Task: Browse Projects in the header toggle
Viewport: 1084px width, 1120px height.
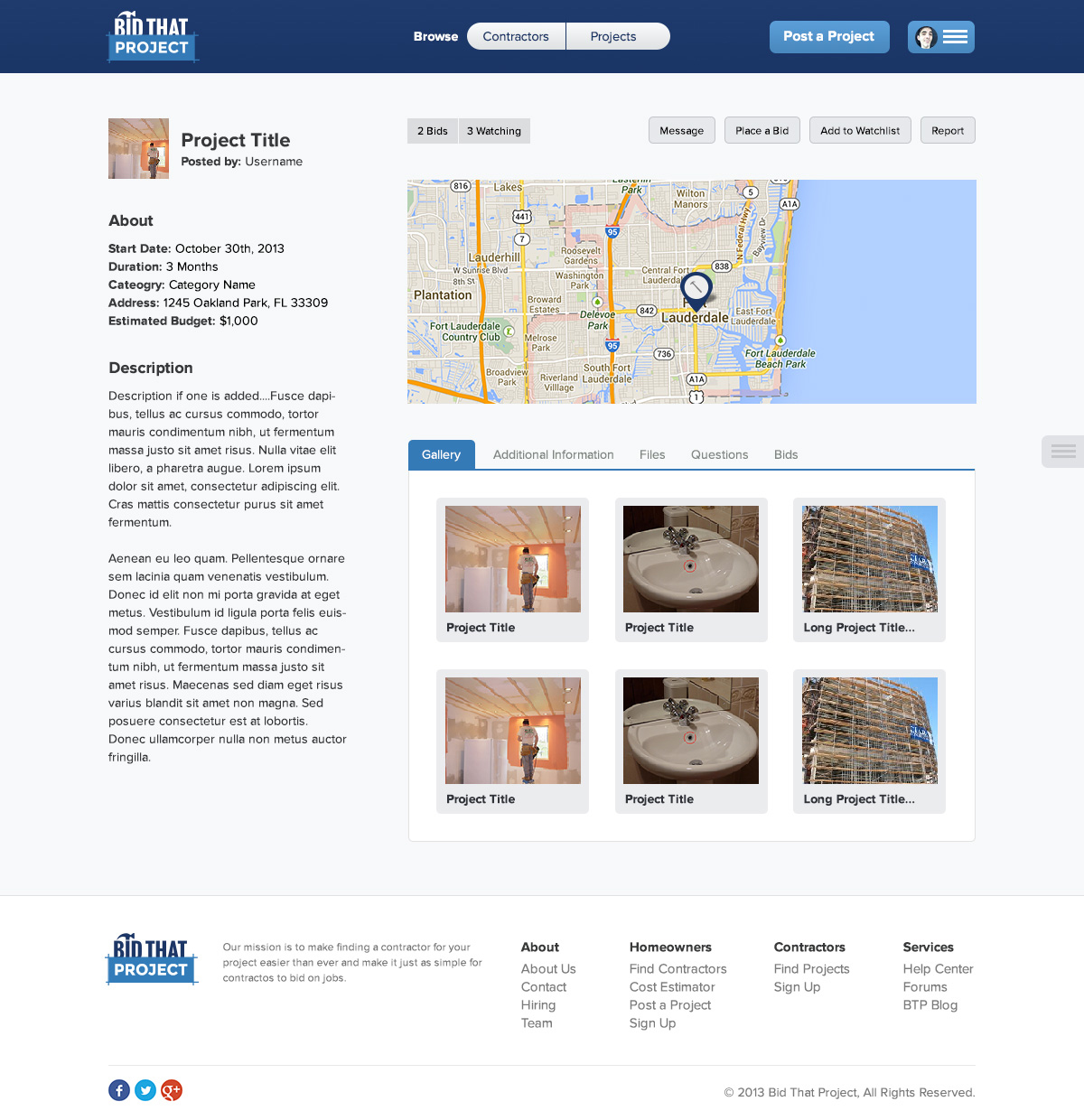Action: 618,36
